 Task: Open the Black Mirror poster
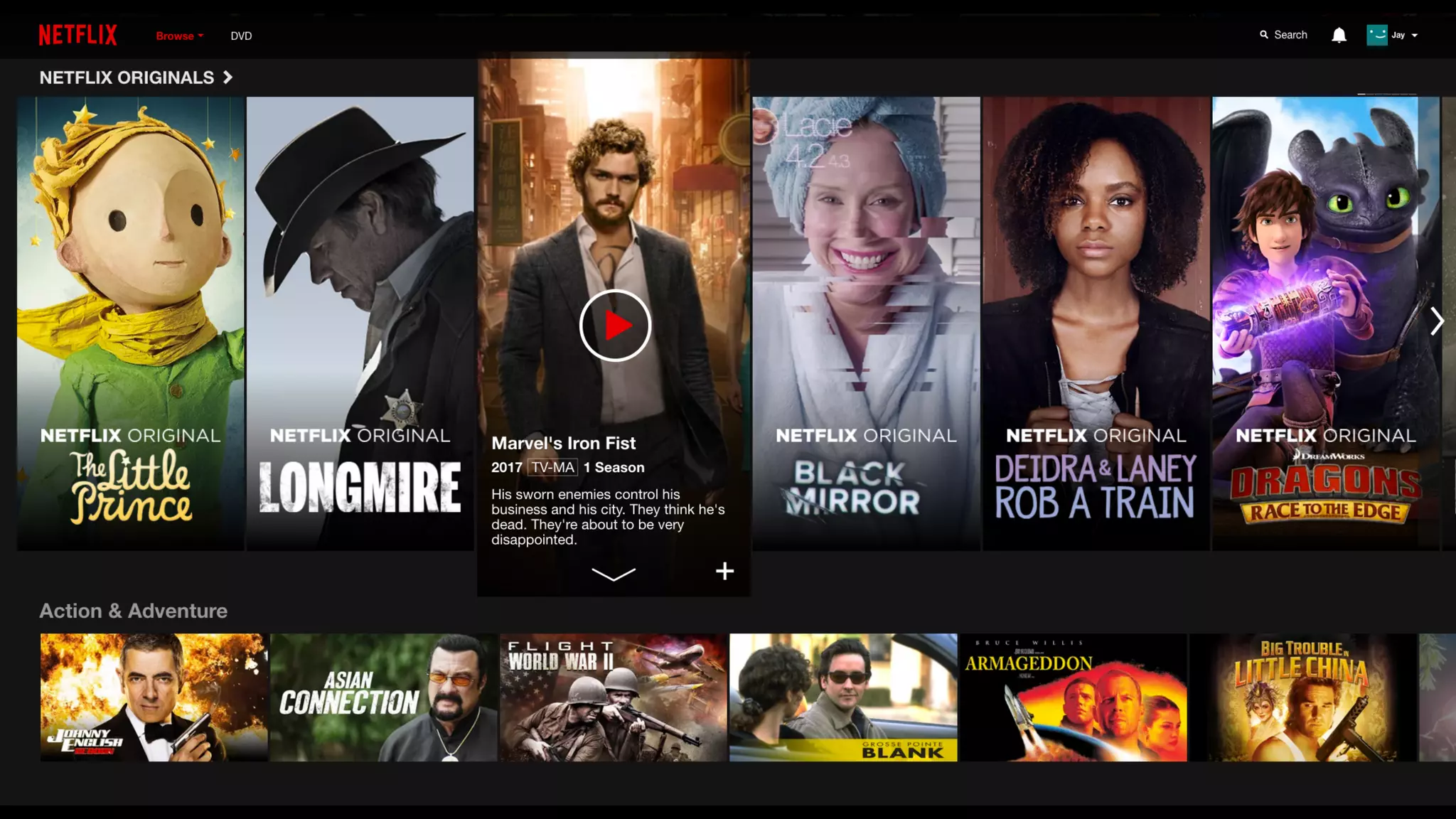pos(866,323)
